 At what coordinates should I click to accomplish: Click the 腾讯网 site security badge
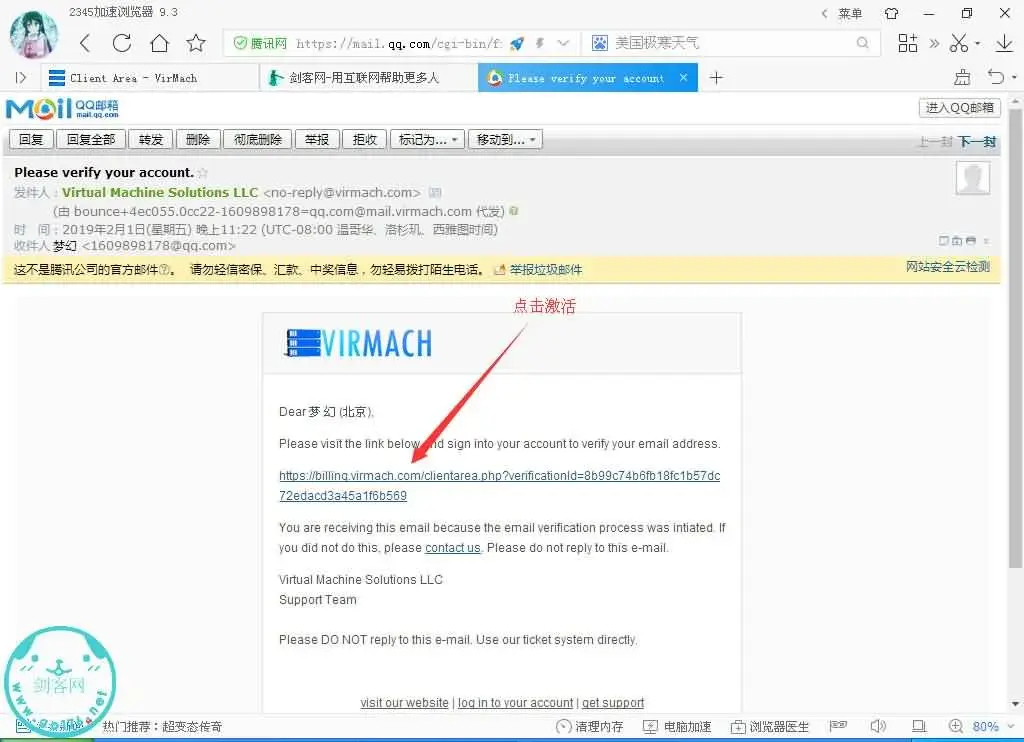tap(261, 43)
